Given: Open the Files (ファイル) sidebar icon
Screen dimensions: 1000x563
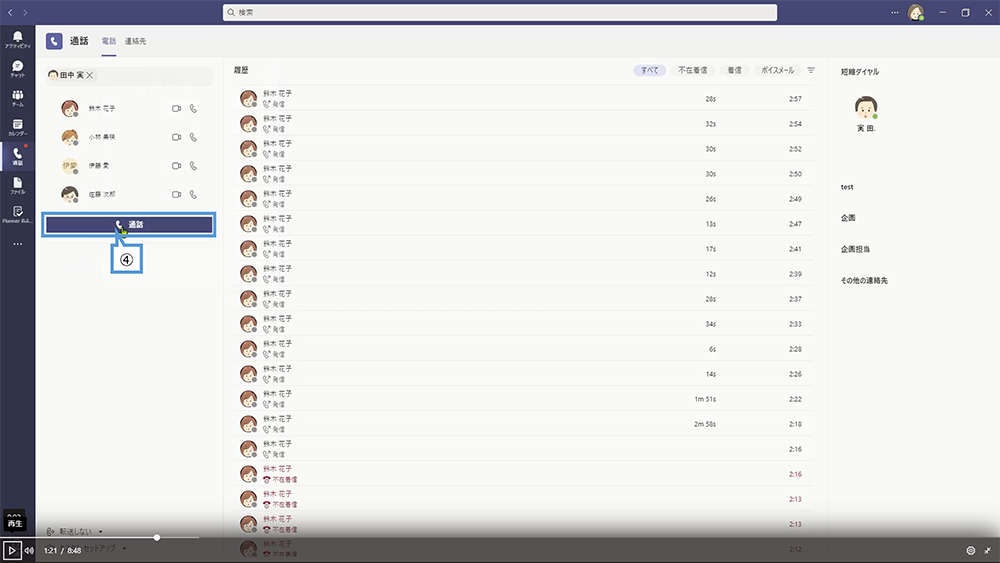Looking at the screenshot, I should (x=17, y=186).
